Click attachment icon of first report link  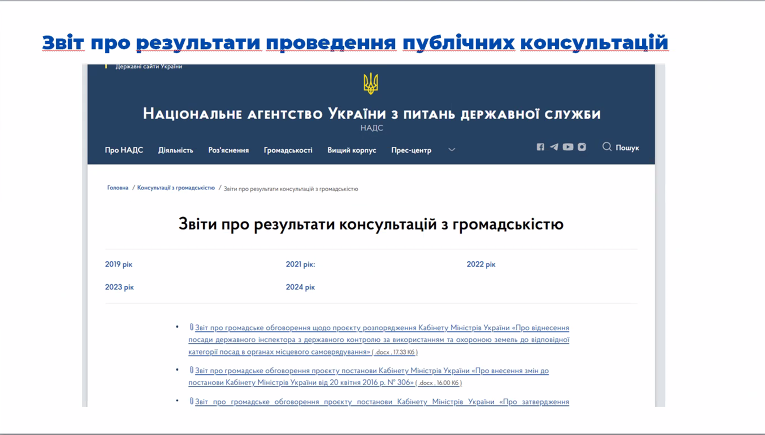tap(191, 327)
